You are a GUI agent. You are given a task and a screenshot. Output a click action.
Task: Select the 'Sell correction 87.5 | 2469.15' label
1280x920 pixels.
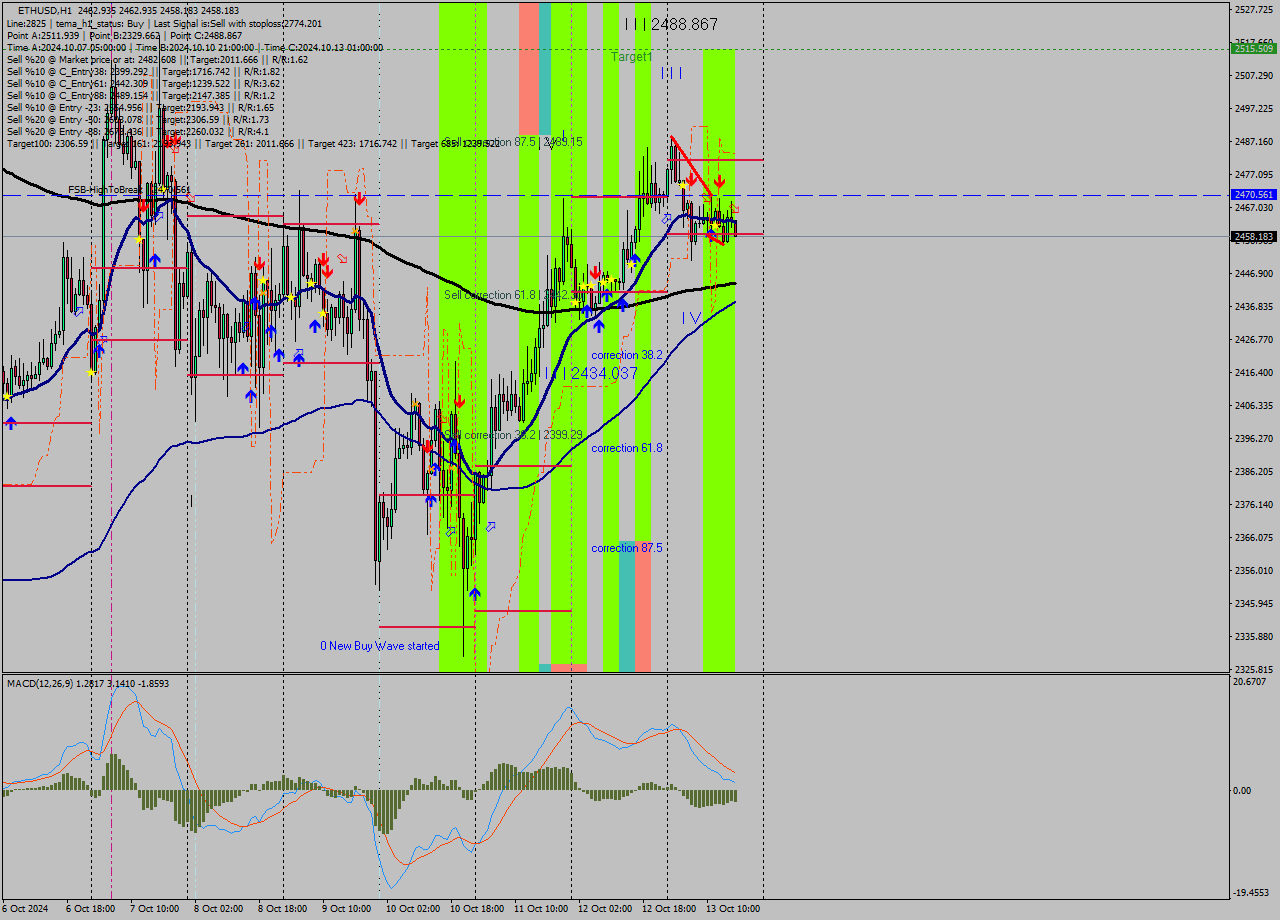pyautogui.click(x=513, y=142)
